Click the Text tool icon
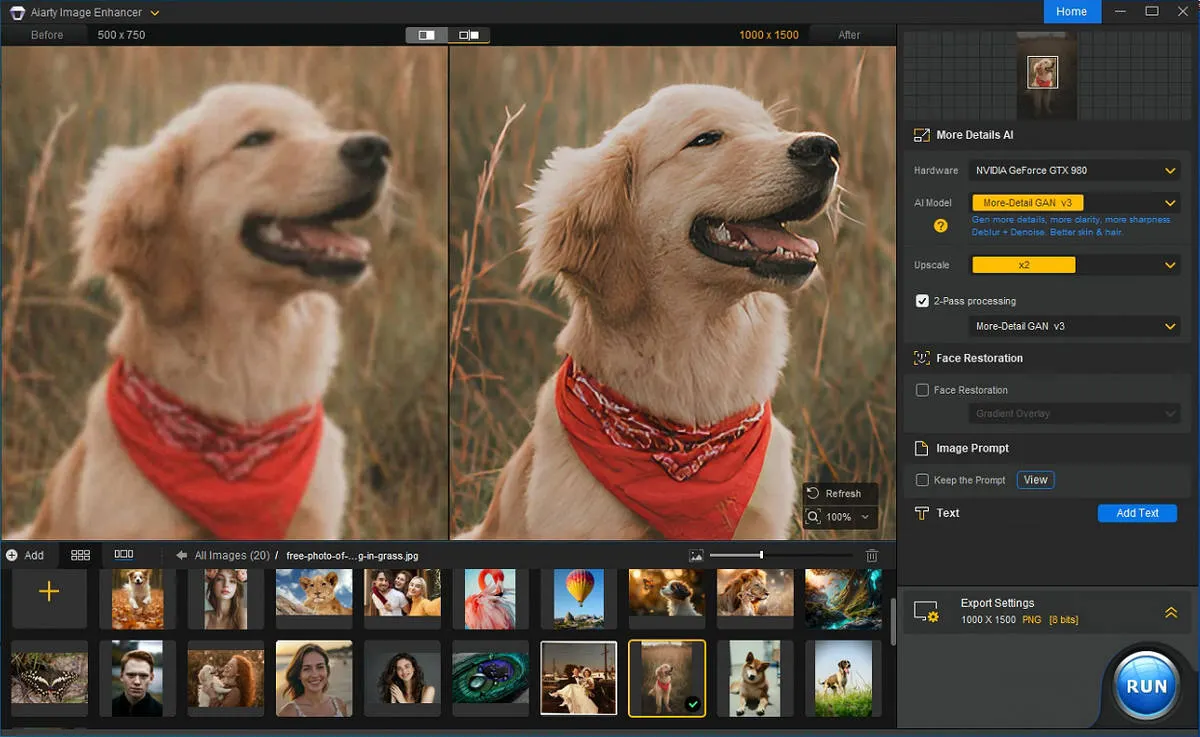The image size is (1200, 737). [x=921, y=513]
